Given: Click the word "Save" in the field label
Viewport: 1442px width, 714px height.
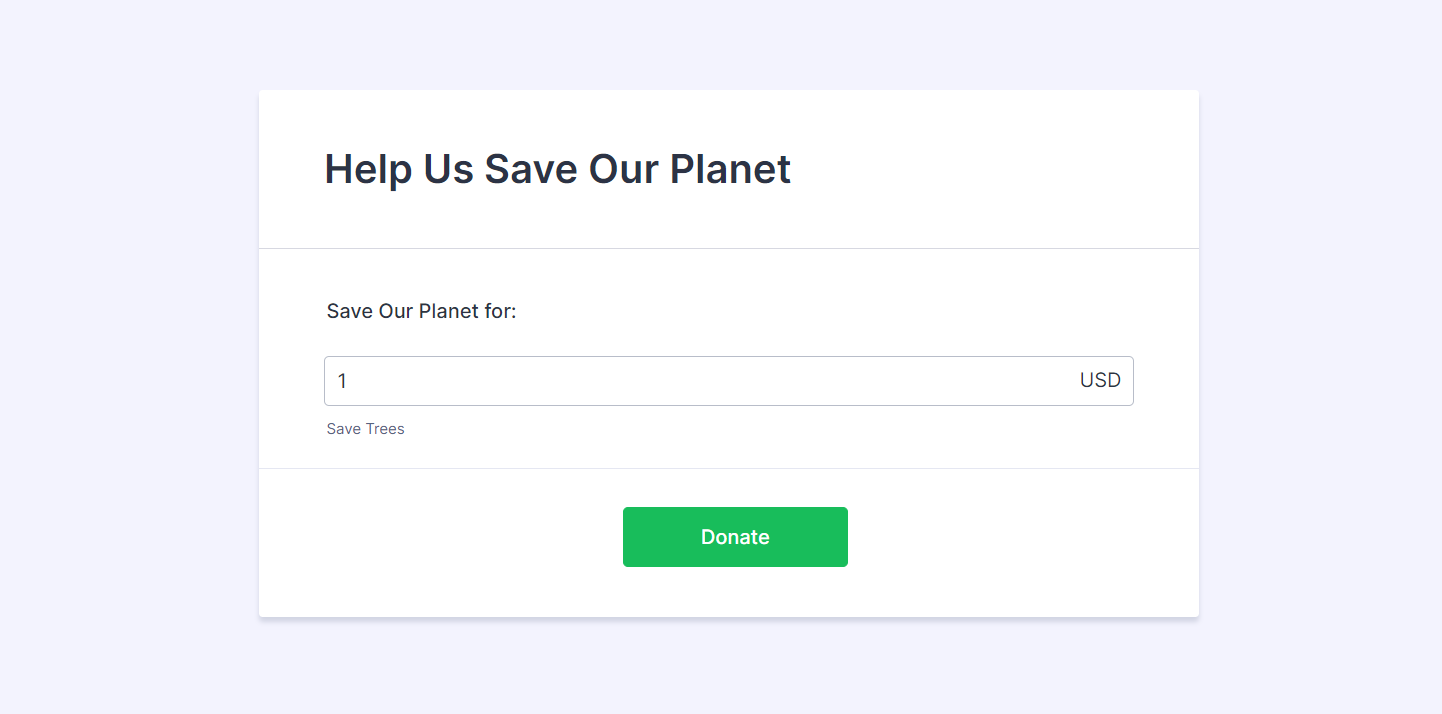Looking at the screenshot, I should coord(349,311).
